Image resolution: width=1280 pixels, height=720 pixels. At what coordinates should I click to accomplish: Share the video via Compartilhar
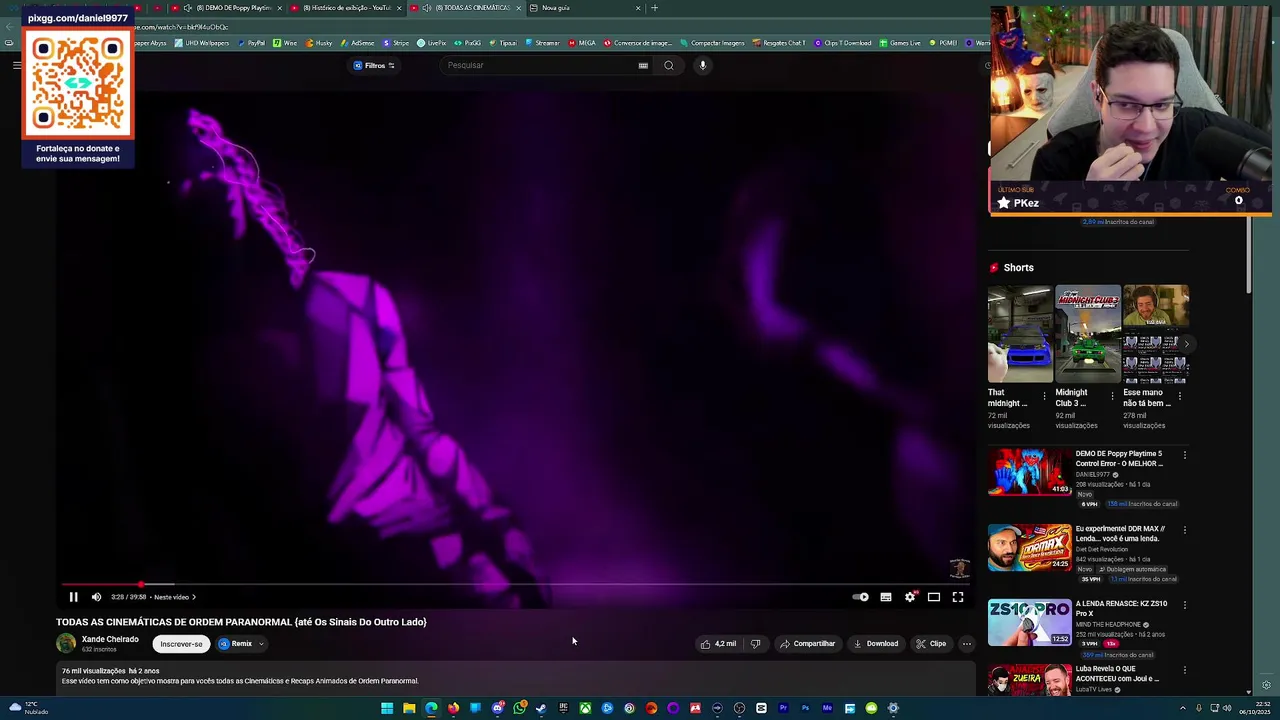tap(807, 644)
